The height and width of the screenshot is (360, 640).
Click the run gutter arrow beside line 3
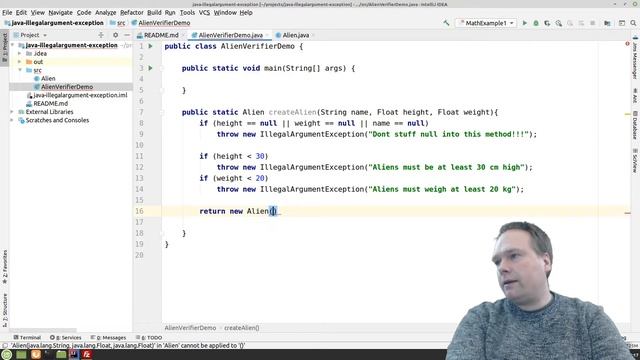tap(150, 68)
